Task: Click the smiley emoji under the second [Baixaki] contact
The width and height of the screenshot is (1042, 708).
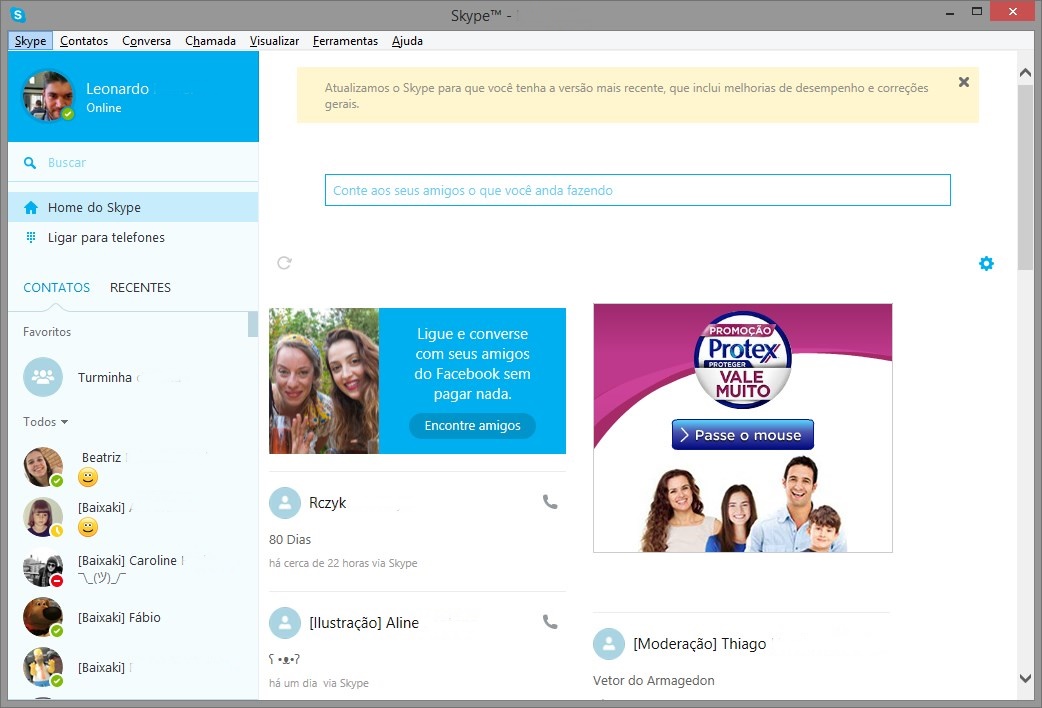Action: (88, 527)
